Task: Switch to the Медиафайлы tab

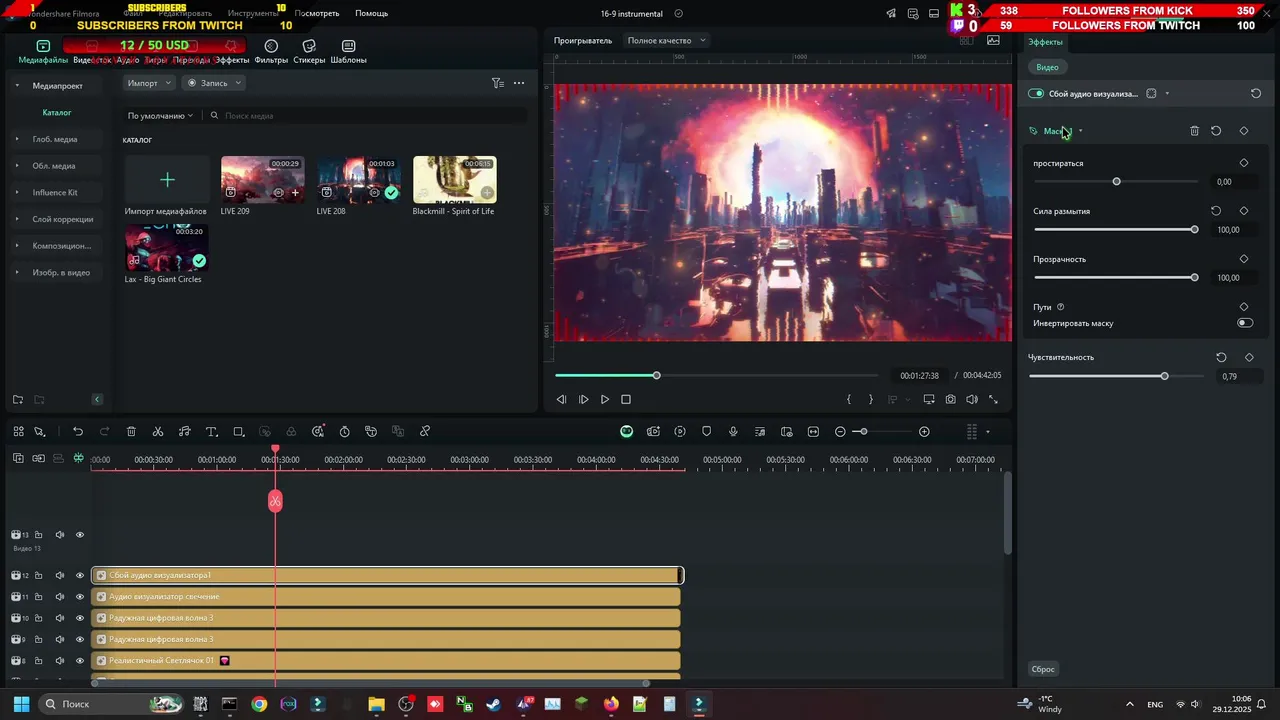Action: [43, 52]
